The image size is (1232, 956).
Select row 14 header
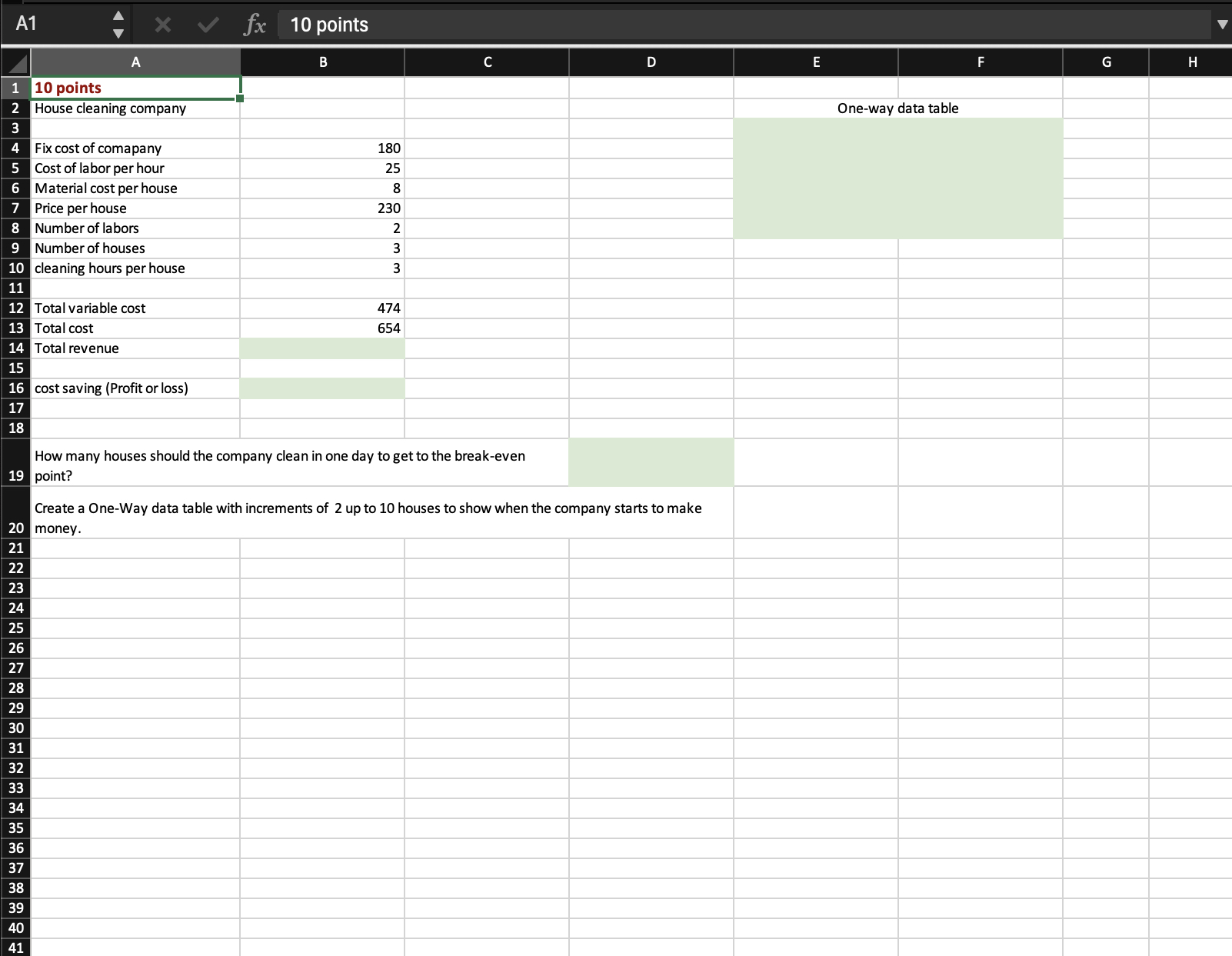coord(15,348)
